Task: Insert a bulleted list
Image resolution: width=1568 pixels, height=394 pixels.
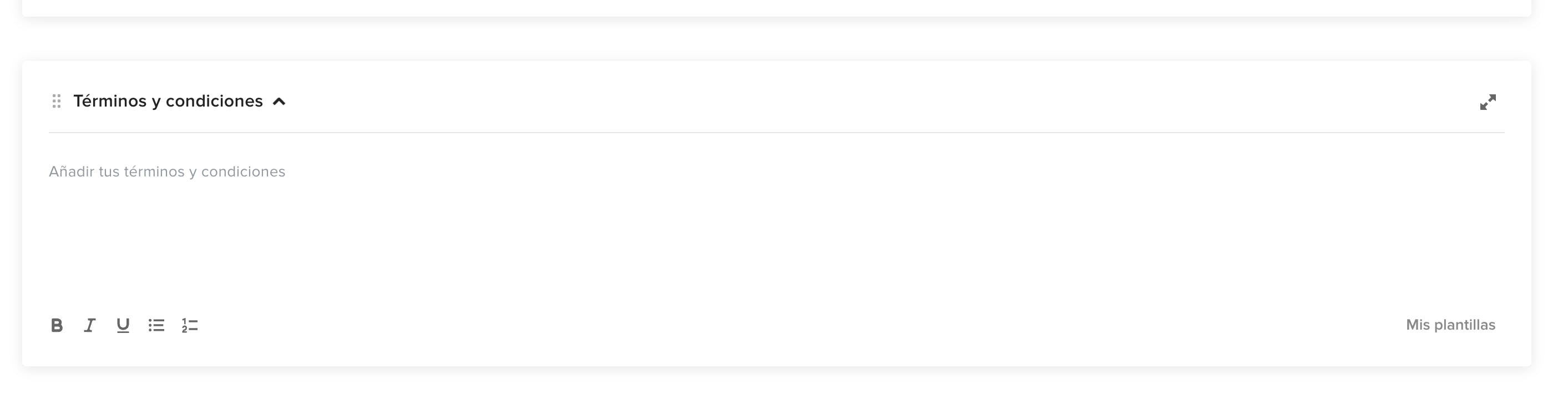Action: point(156,326)
